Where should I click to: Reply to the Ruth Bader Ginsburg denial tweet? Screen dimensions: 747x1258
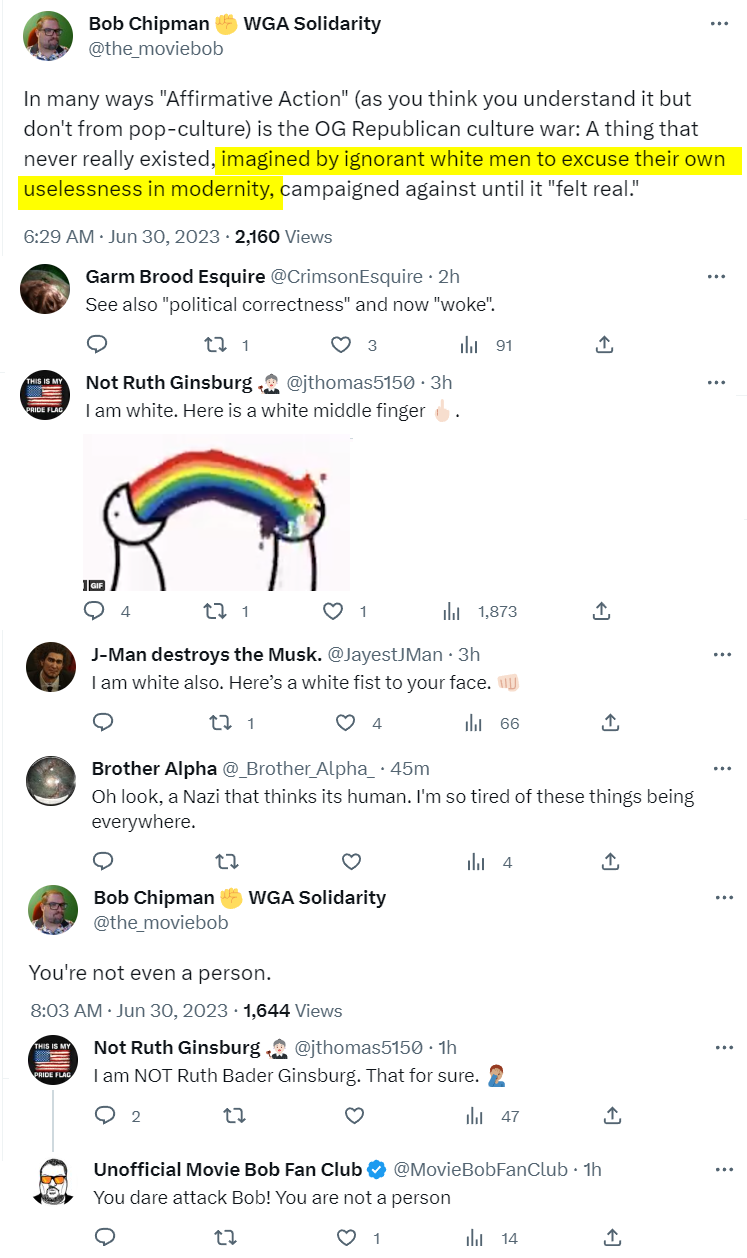point(104,1115)
